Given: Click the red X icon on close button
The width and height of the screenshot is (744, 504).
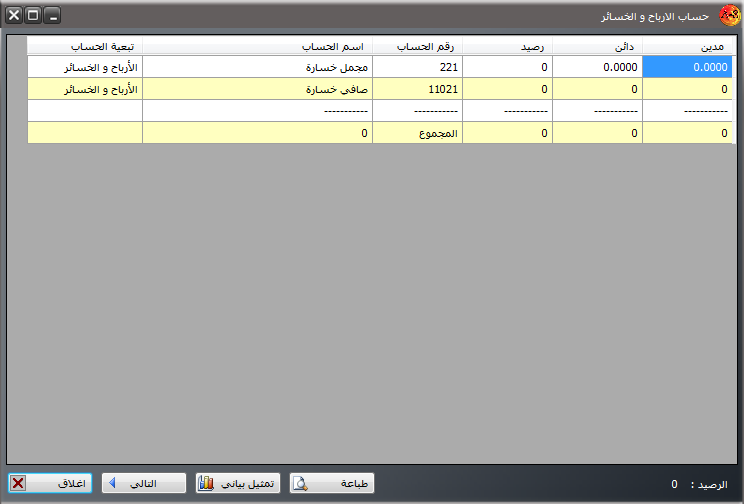Looking at the screenshot, I should (x=18, y=483).
